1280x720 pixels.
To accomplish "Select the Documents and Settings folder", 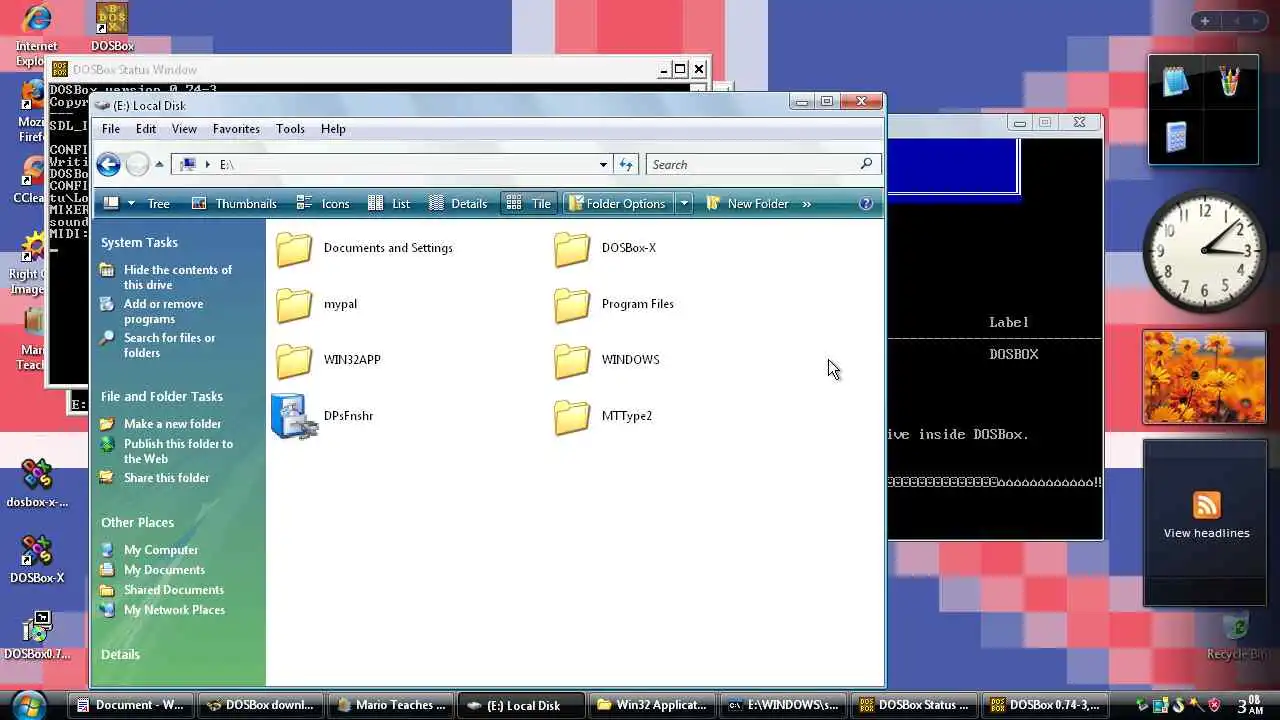I will [364, 248].
